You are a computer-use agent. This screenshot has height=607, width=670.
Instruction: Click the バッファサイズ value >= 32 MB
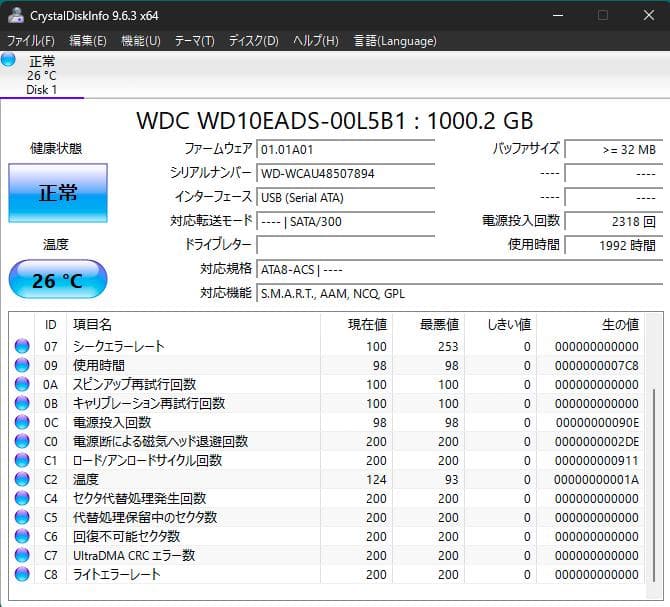[614, 150]
